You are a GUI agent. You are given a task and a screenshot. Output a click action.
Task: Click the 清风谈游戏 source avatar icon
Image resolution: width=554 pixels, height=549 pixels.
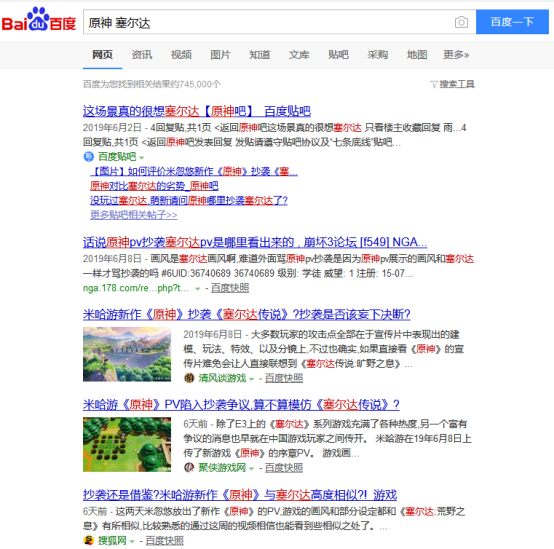click(x=189, y=378)
